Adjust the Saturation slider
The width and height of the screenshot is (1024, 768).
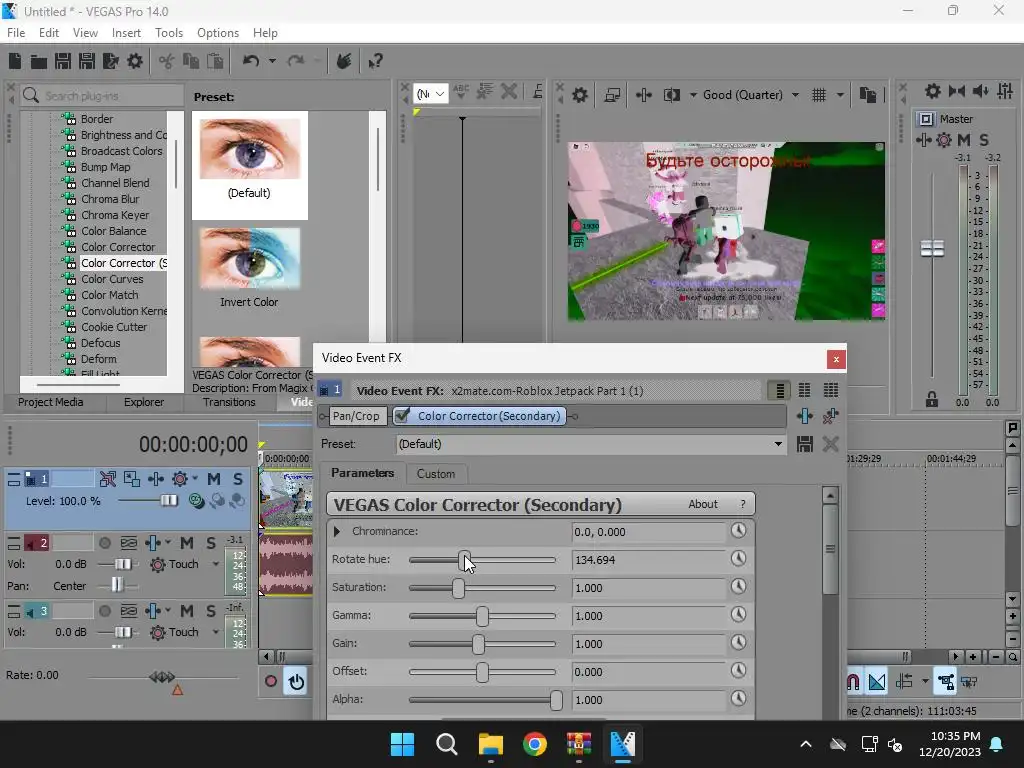point(458,588)
